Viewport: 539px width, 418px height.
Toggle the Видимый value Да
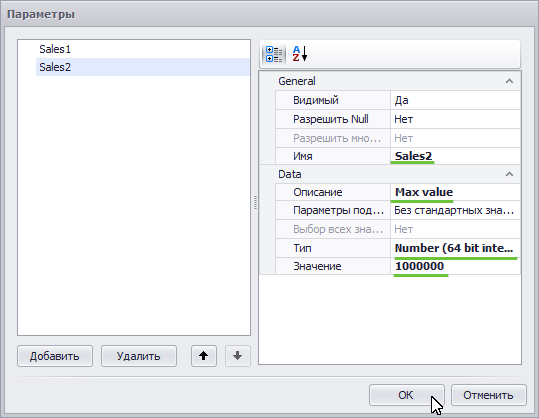tap(455, 100)
